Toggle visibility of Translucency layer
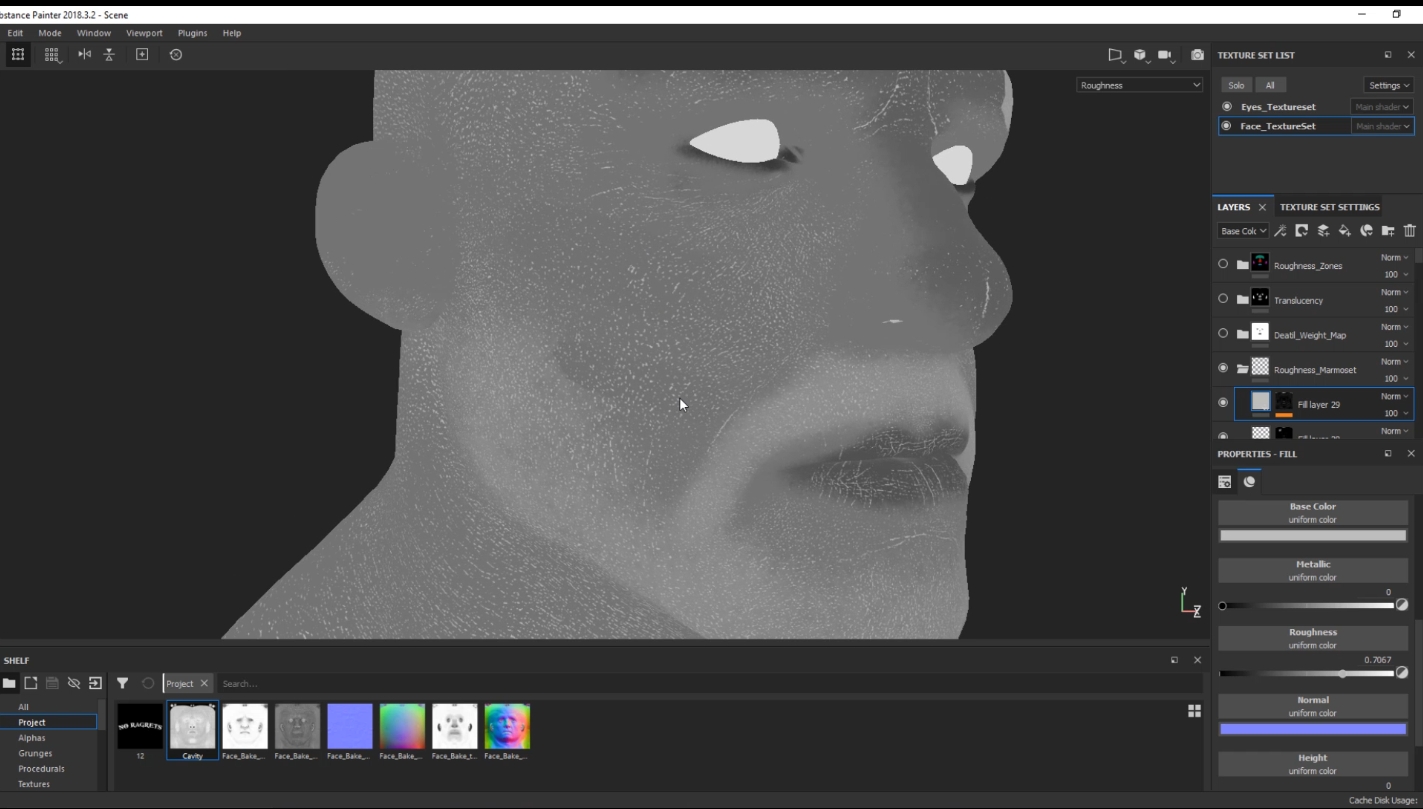 1223,298
